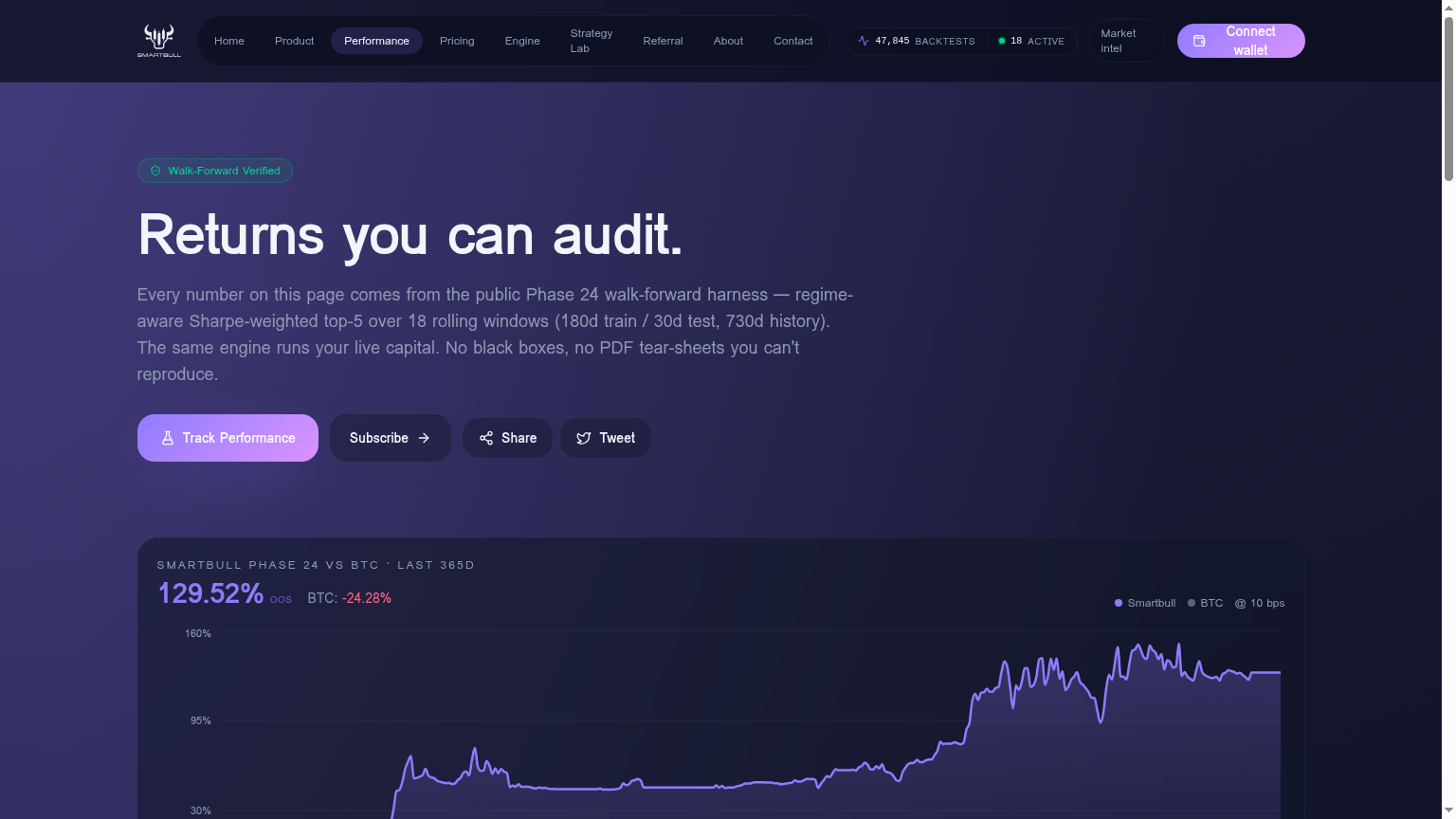Click the wallet icon in Connect wallet

click(x=1199, y=41)
